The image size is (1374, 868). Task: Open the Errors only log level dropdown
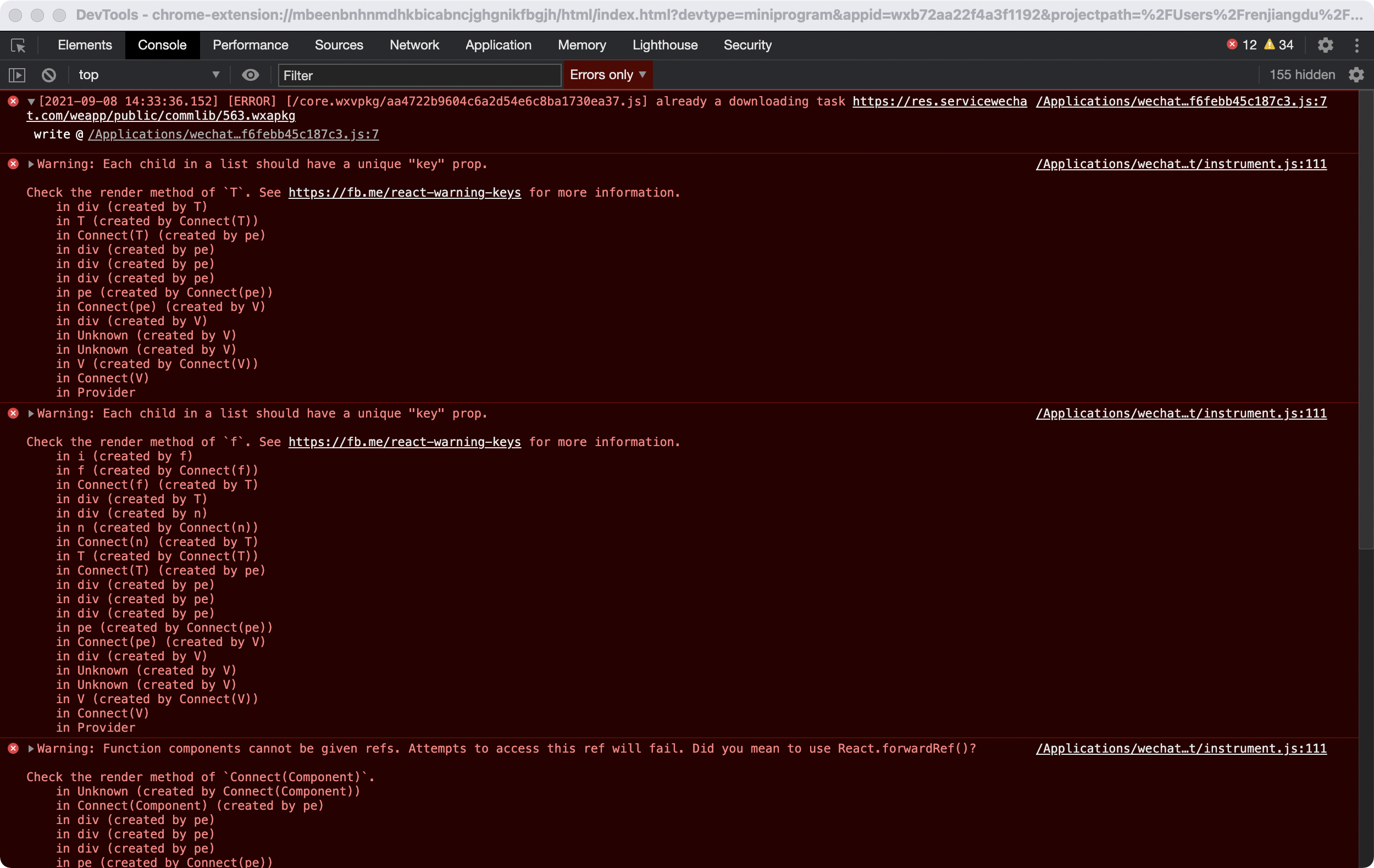608,75
